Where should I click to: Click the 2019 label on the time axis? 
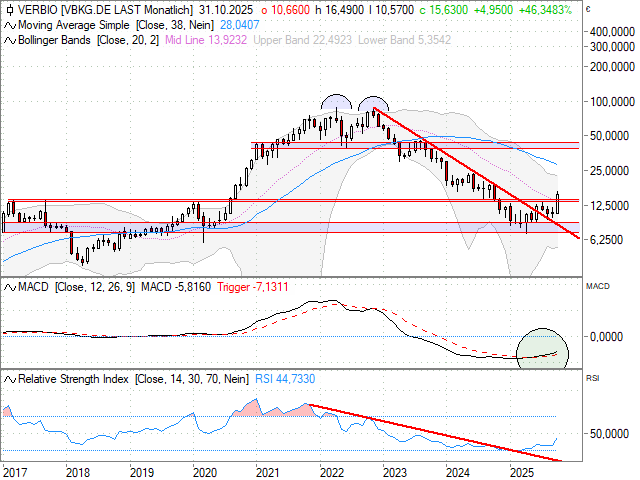pyautogui.click(x=141, y=470)
